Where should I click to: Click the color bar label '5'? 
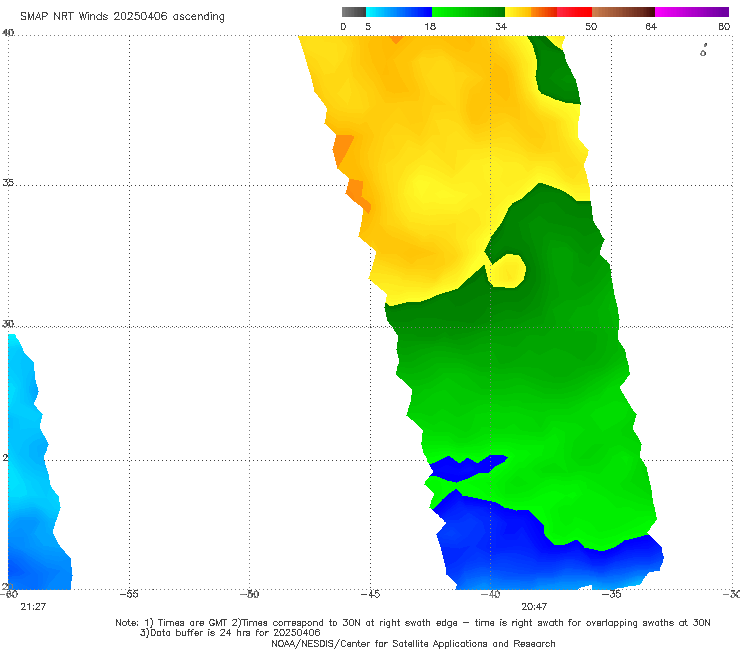[x=368, y=26]
